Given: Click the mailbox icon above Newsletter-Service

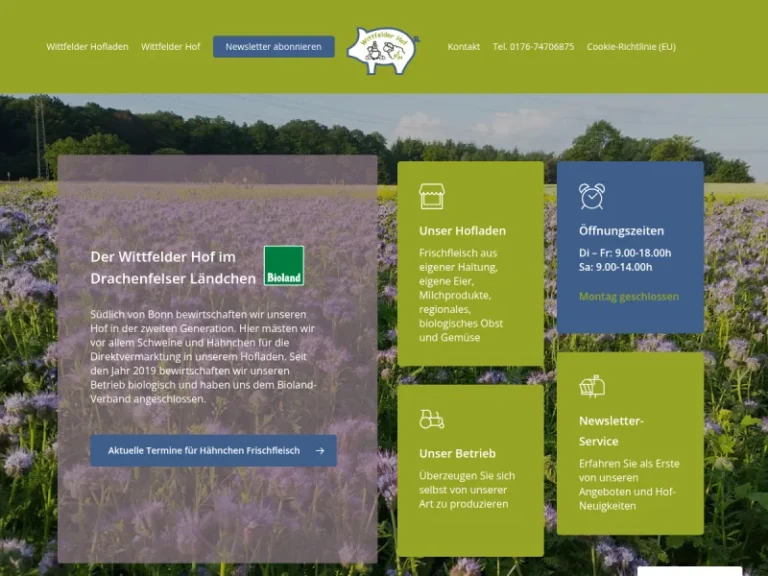Looking at the screenshot, I should [592, 386].
